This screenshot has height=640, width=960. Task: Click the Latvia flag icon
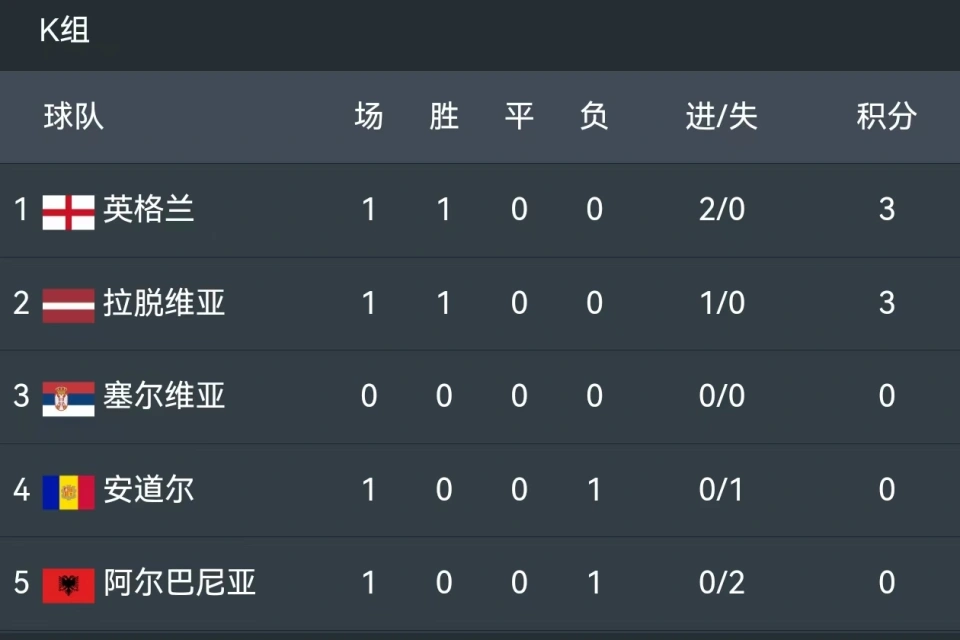[x=69, y=305]
